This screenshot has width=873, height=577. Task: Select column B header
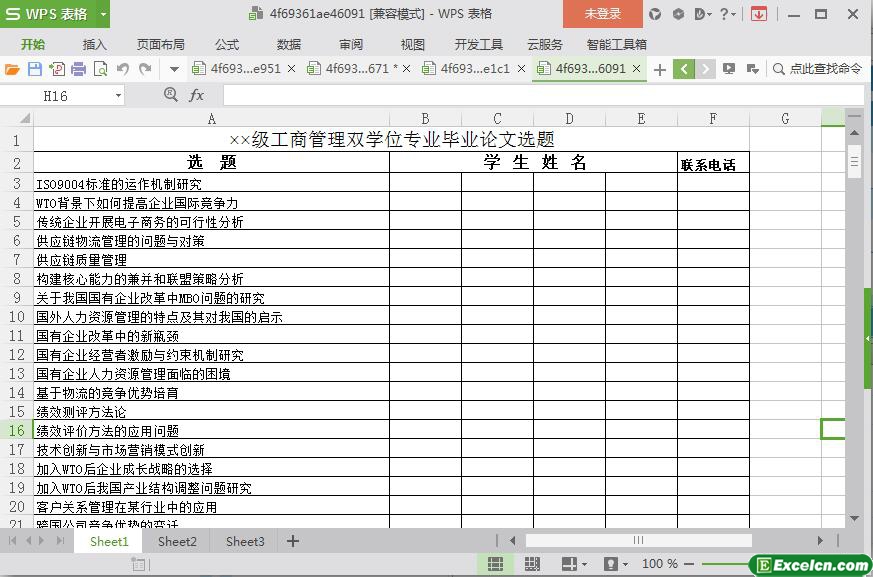pos(425,119)
